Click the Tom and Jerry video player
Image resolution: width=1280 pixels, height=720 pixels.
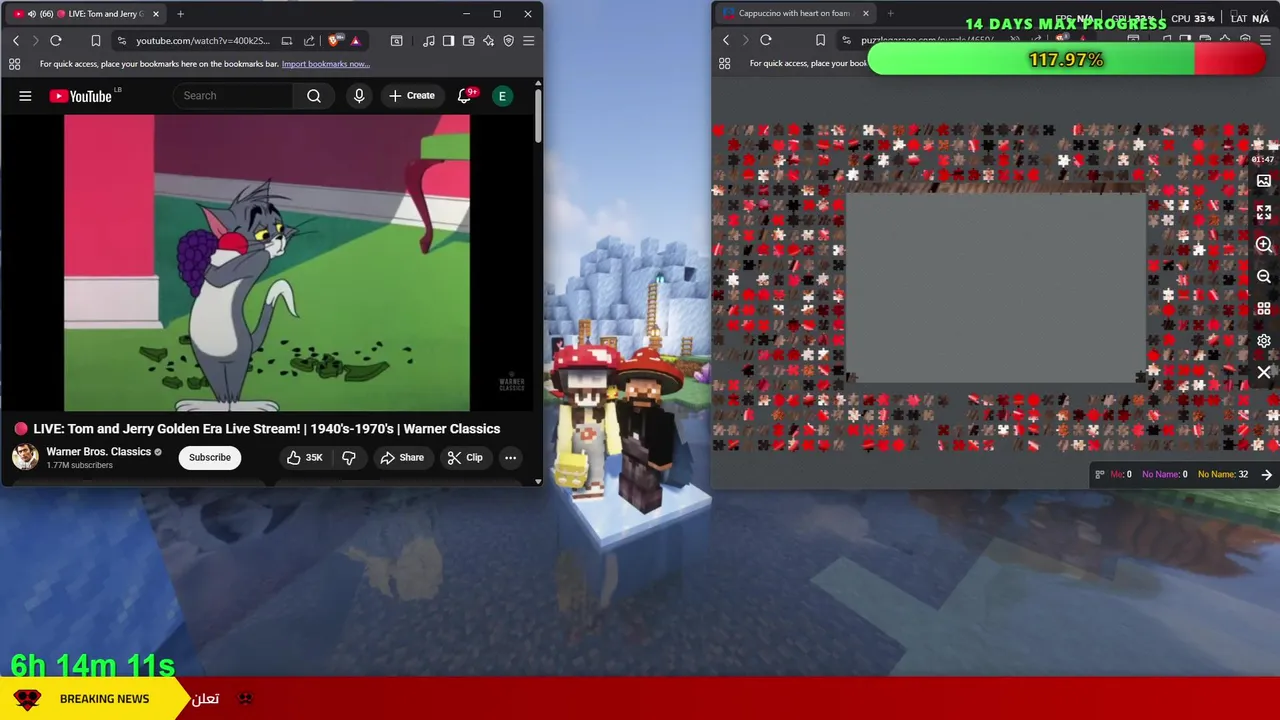click(267, 263)
